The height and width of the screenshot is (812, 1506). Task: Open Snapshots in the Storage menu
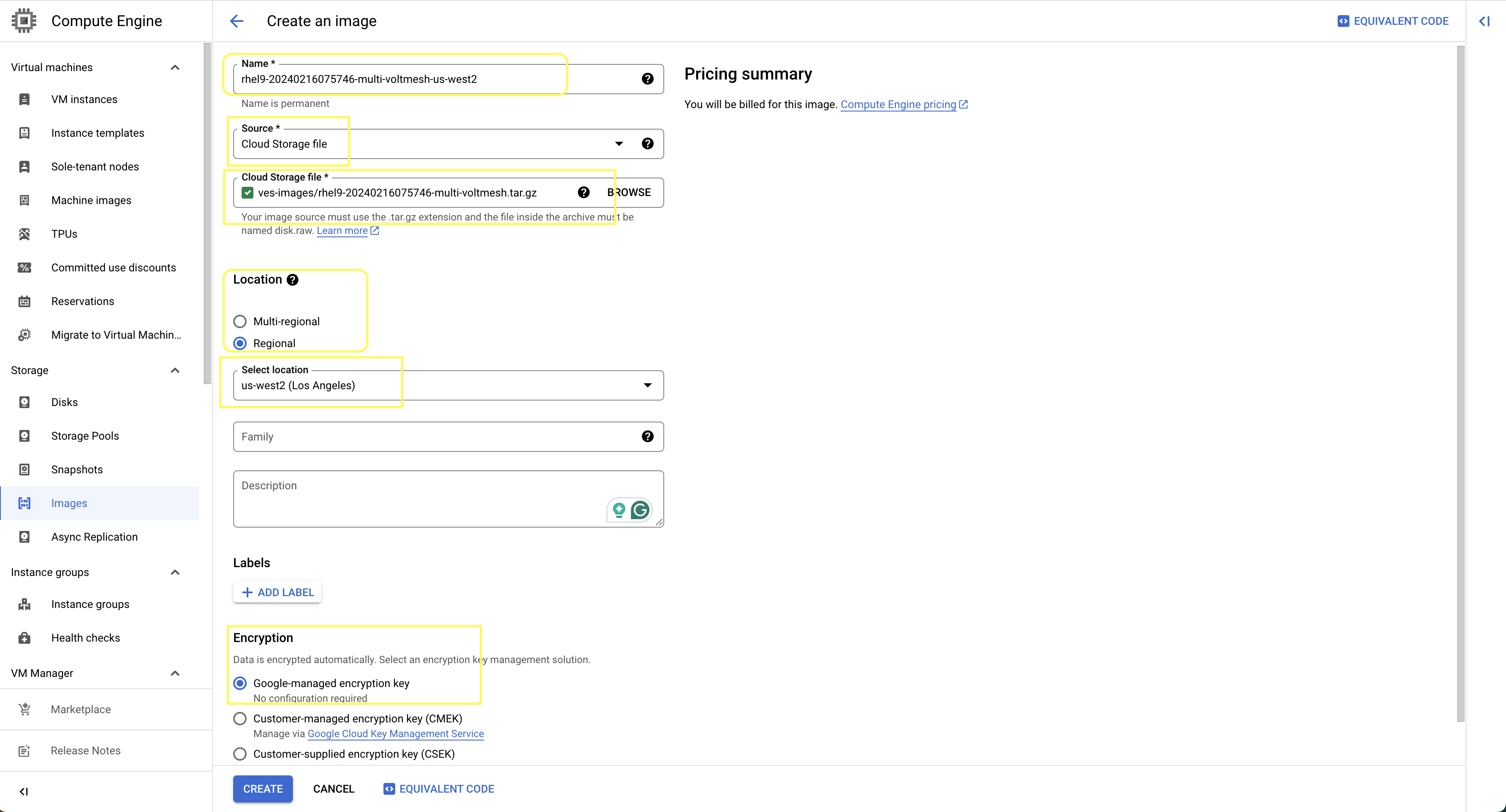point(77,469)
